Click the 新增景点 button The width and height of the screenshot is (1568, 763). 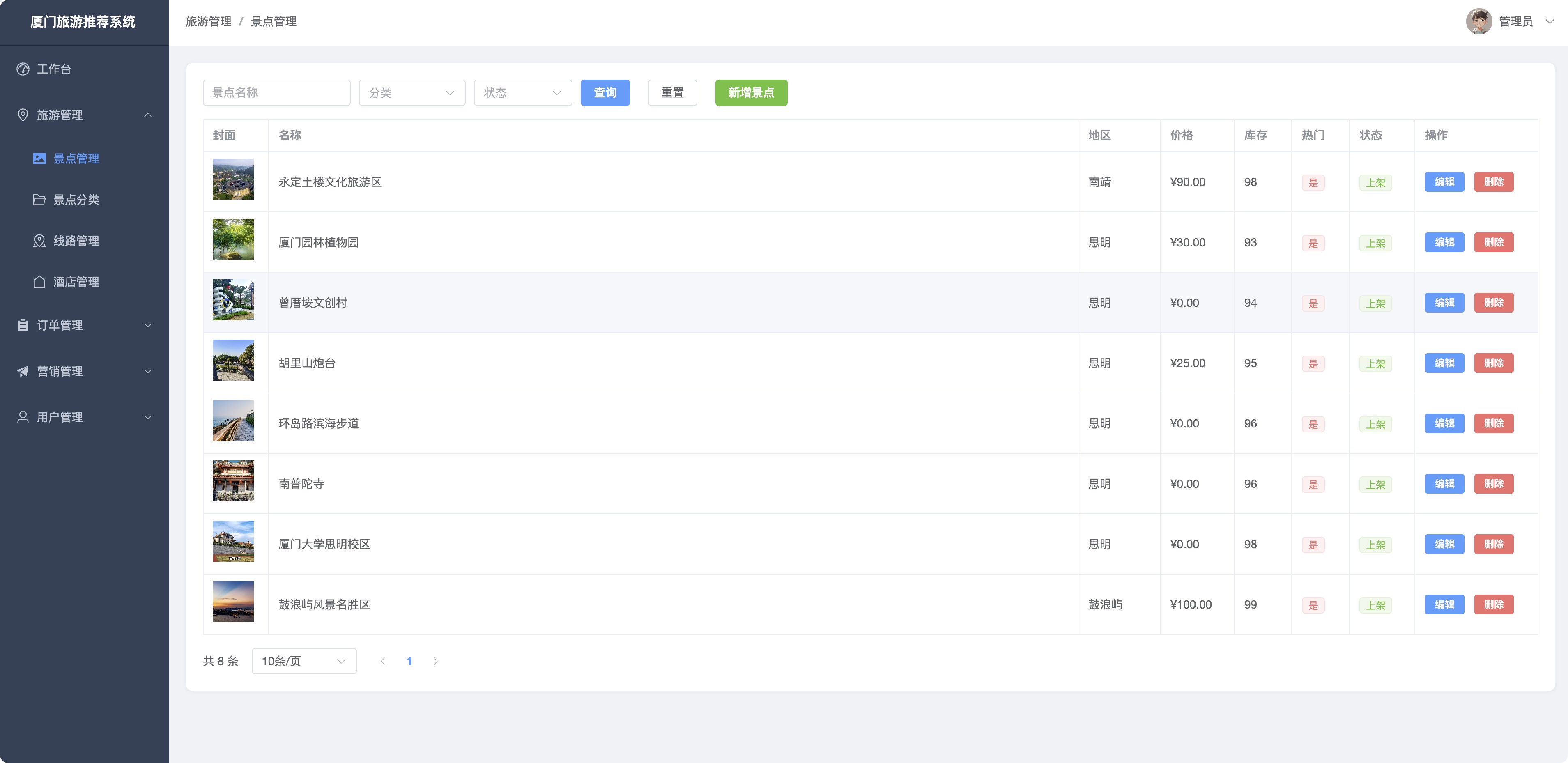click(751, 93)
